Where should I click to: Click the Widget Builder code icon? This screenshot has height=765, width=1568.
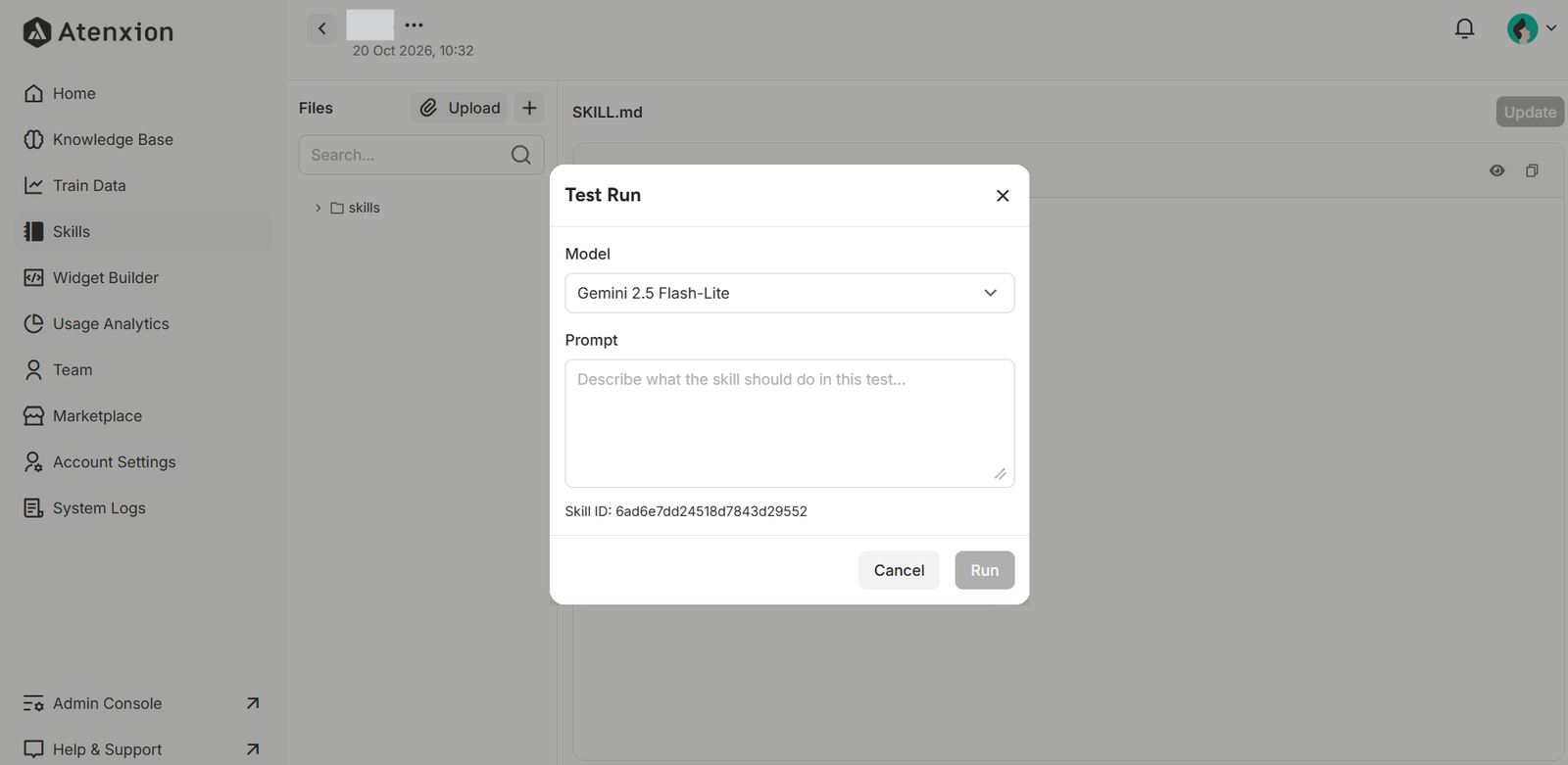point(33,277)
